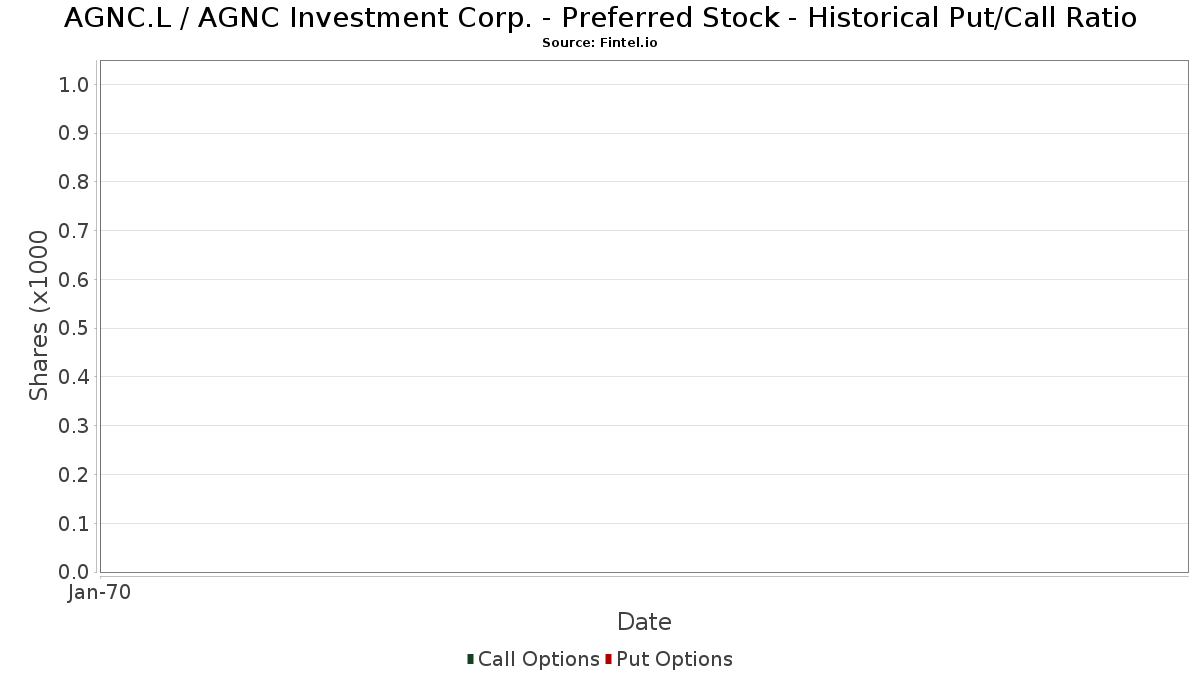Click the 1.0 y-axis tick label

tap(74, 85)
